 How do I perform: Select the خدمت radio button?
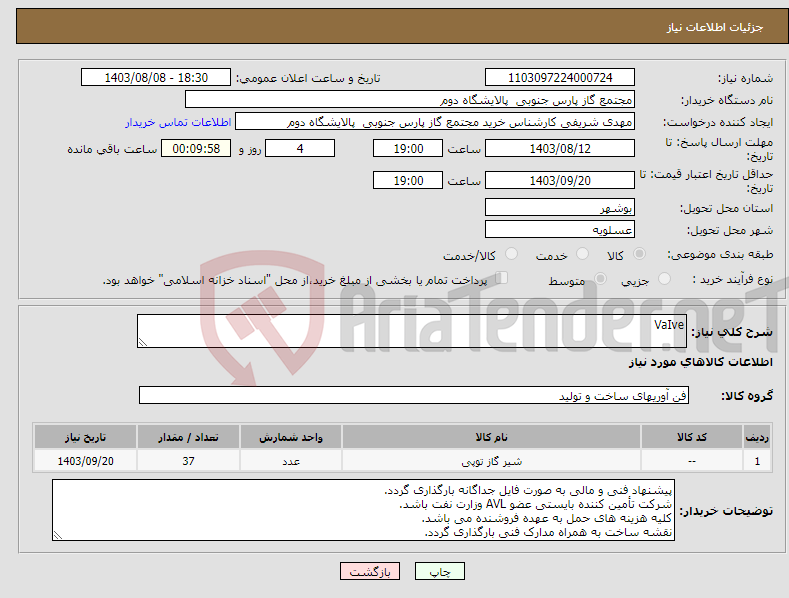coord(582,254)
